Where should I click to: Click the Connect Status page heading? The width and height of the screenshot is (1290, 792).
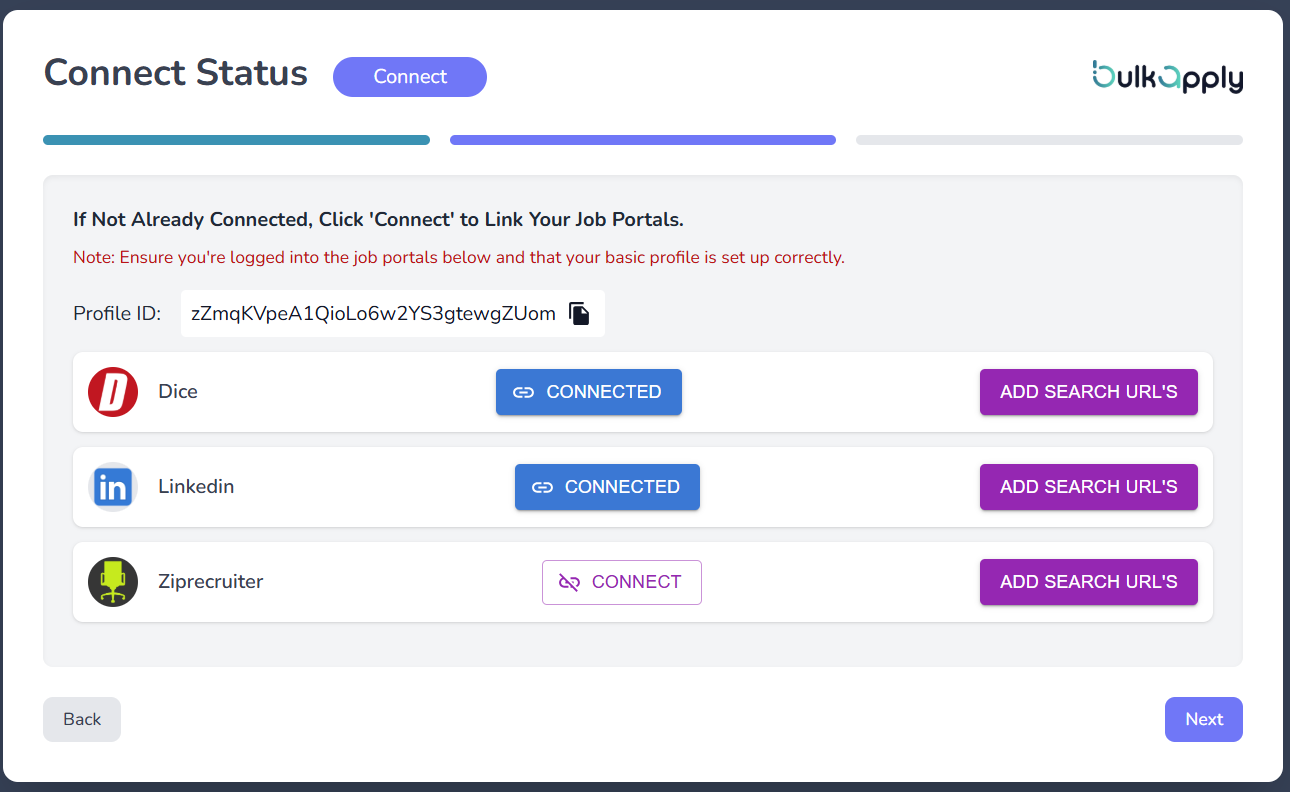(176, 73)
